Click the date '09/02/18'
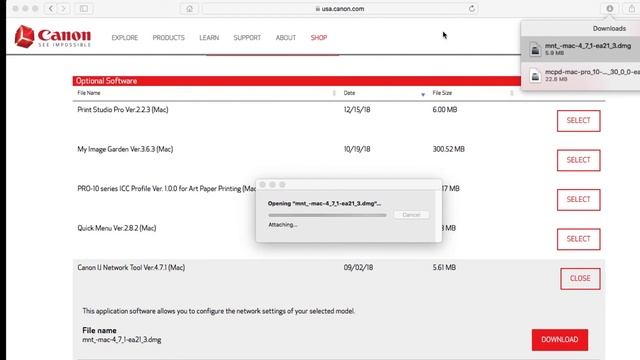Viewport: 640px width, 360px height. point(358,267)
